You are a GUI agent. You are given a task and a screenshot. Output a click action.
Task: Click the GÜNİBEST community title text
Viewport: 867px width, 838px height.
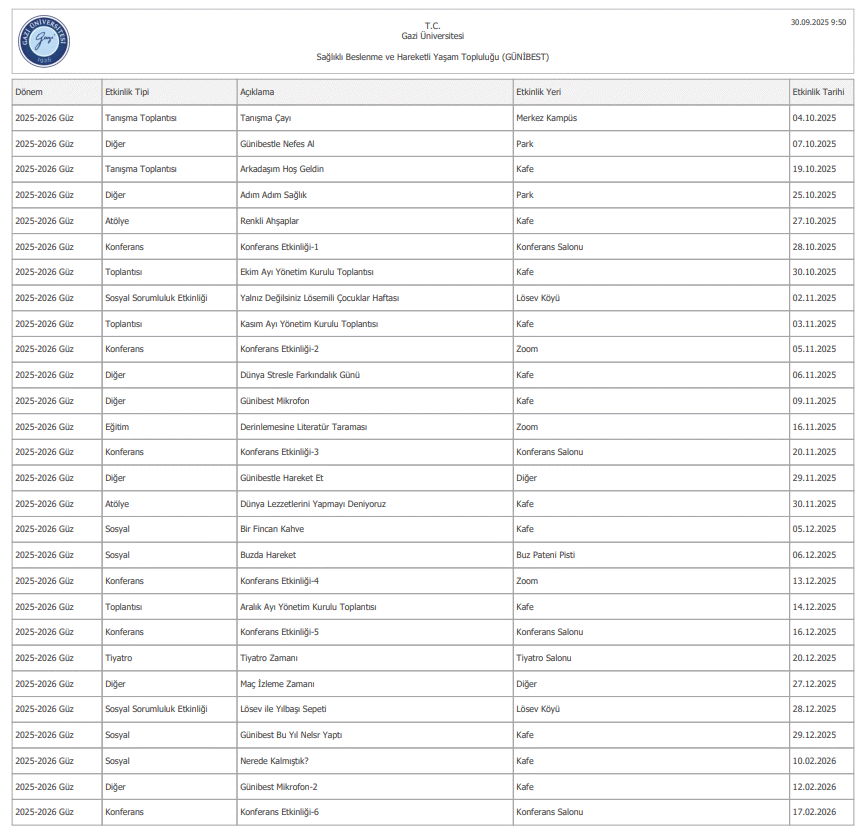point(432,57)
